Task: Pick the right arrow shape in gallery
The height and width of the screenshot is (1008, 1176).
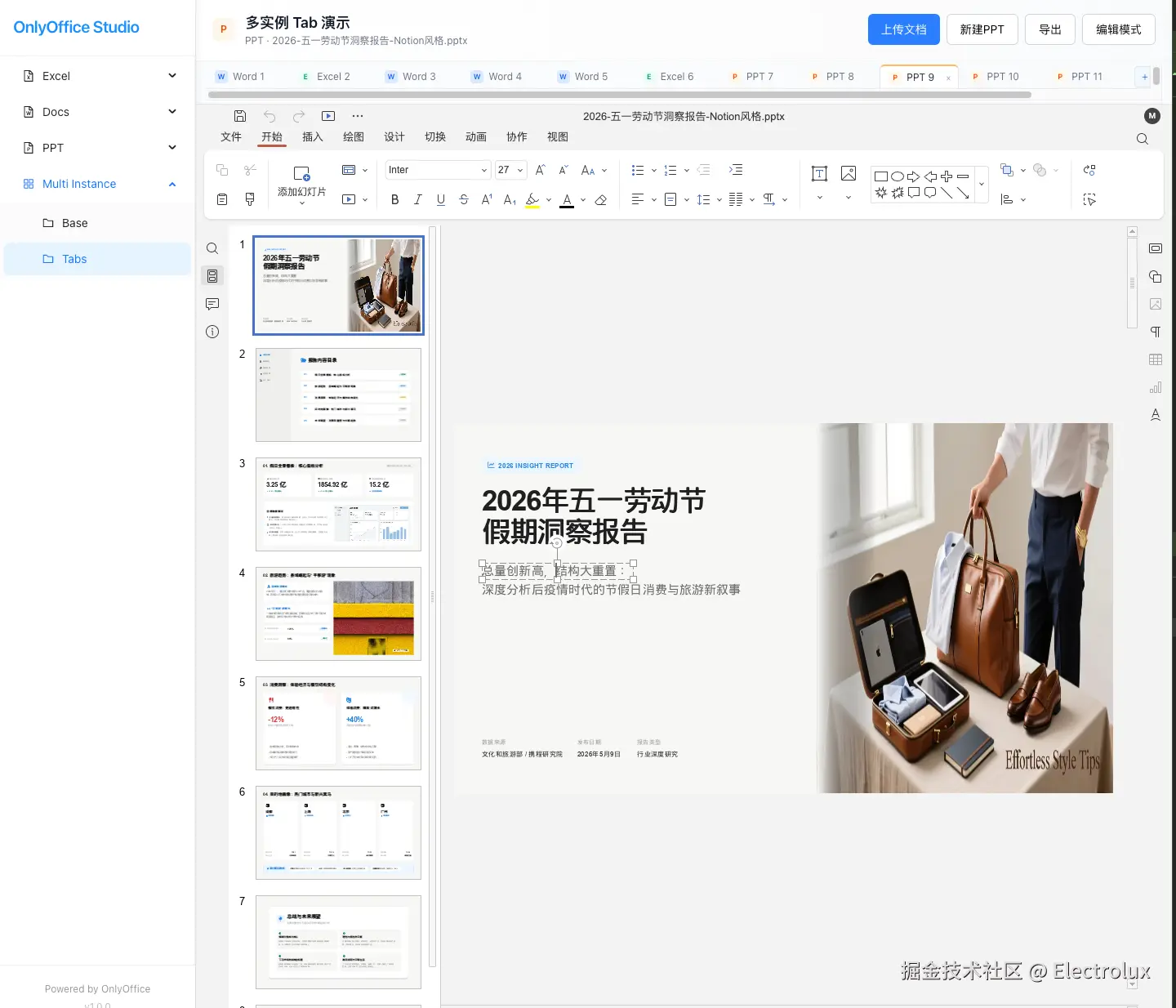Action: pyautogui.click(x=914, y=176)
